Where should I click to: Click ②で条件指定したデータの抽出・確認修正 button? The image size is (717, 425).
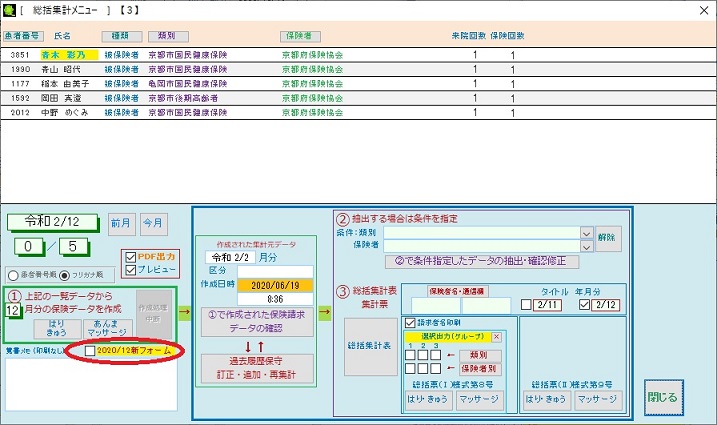482,262
